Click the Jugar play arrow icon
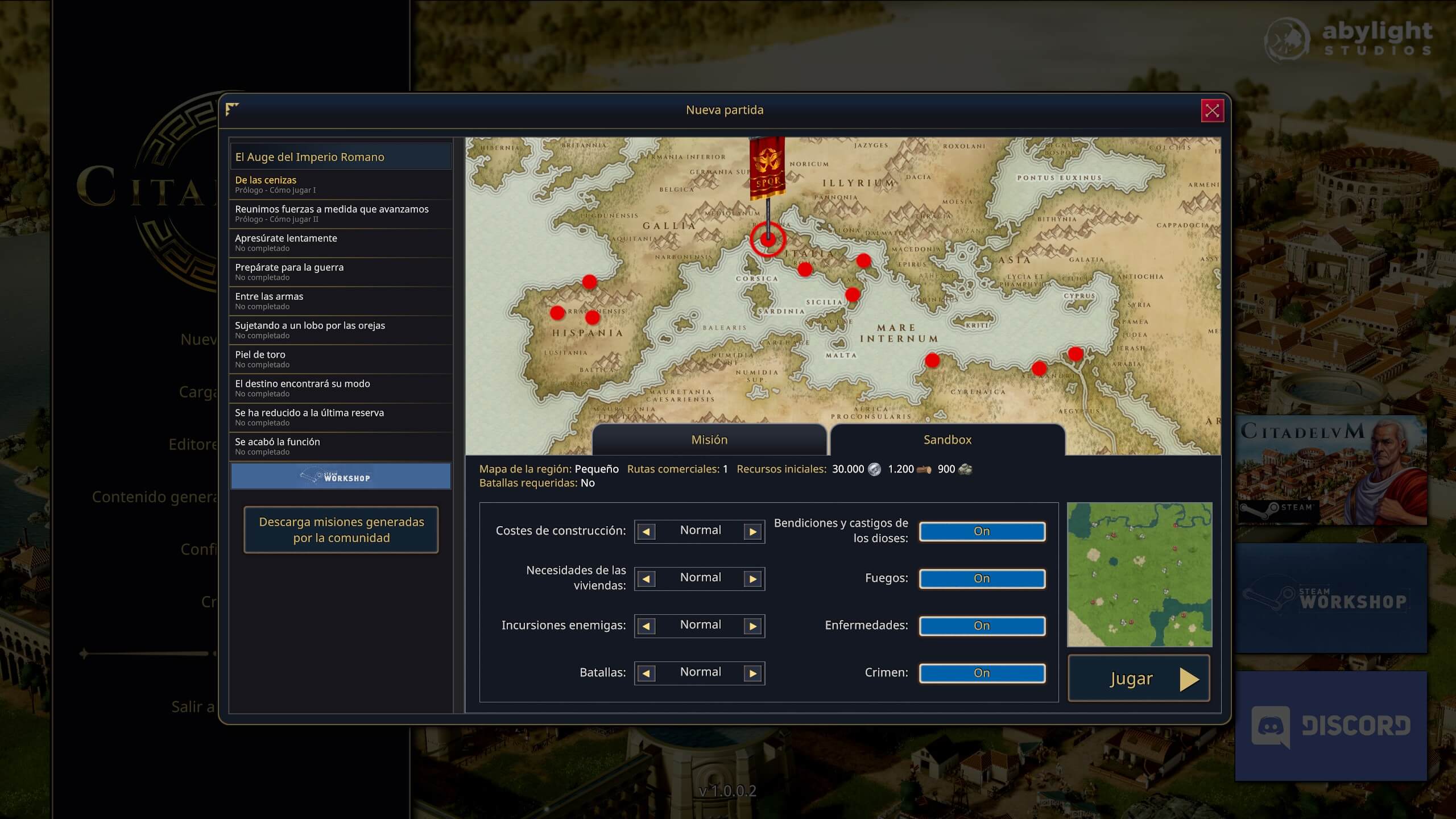1456x819 pixels. pyautogui.click(x=1189, y=679)
